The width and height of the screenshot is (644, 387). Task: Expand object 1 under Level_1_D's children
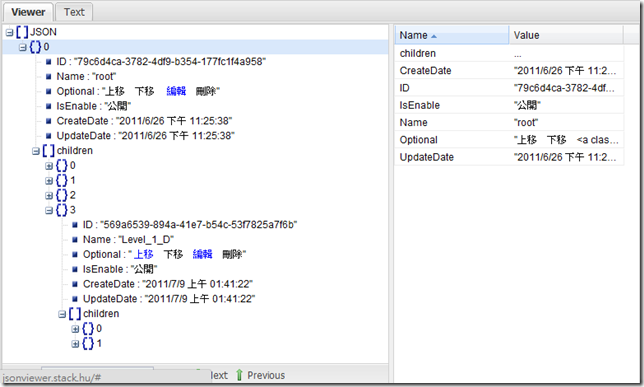(75, 344)
